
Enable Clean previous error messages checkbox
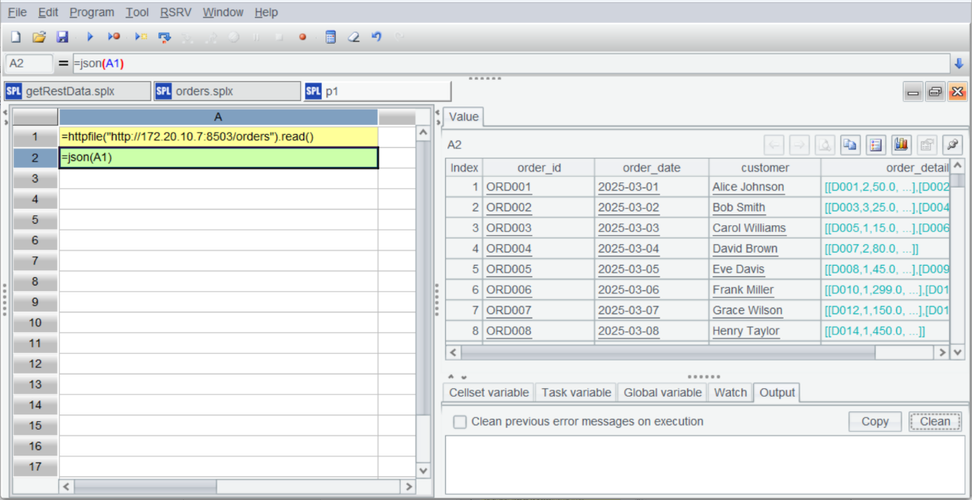459,422
